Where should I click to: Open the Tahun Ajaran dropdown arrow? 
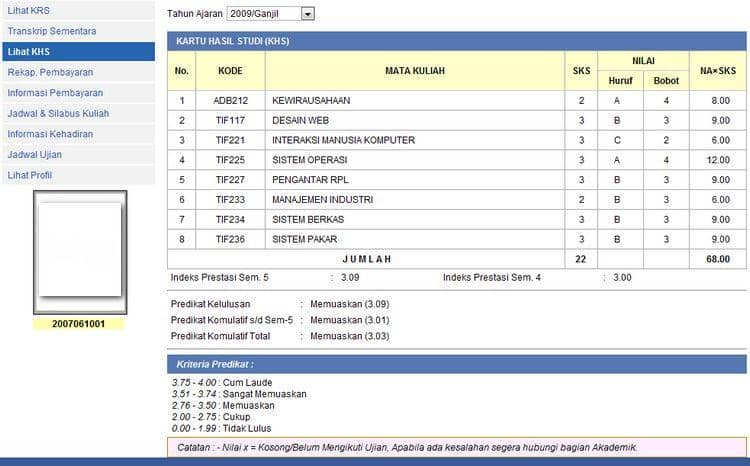coord(307,14)
